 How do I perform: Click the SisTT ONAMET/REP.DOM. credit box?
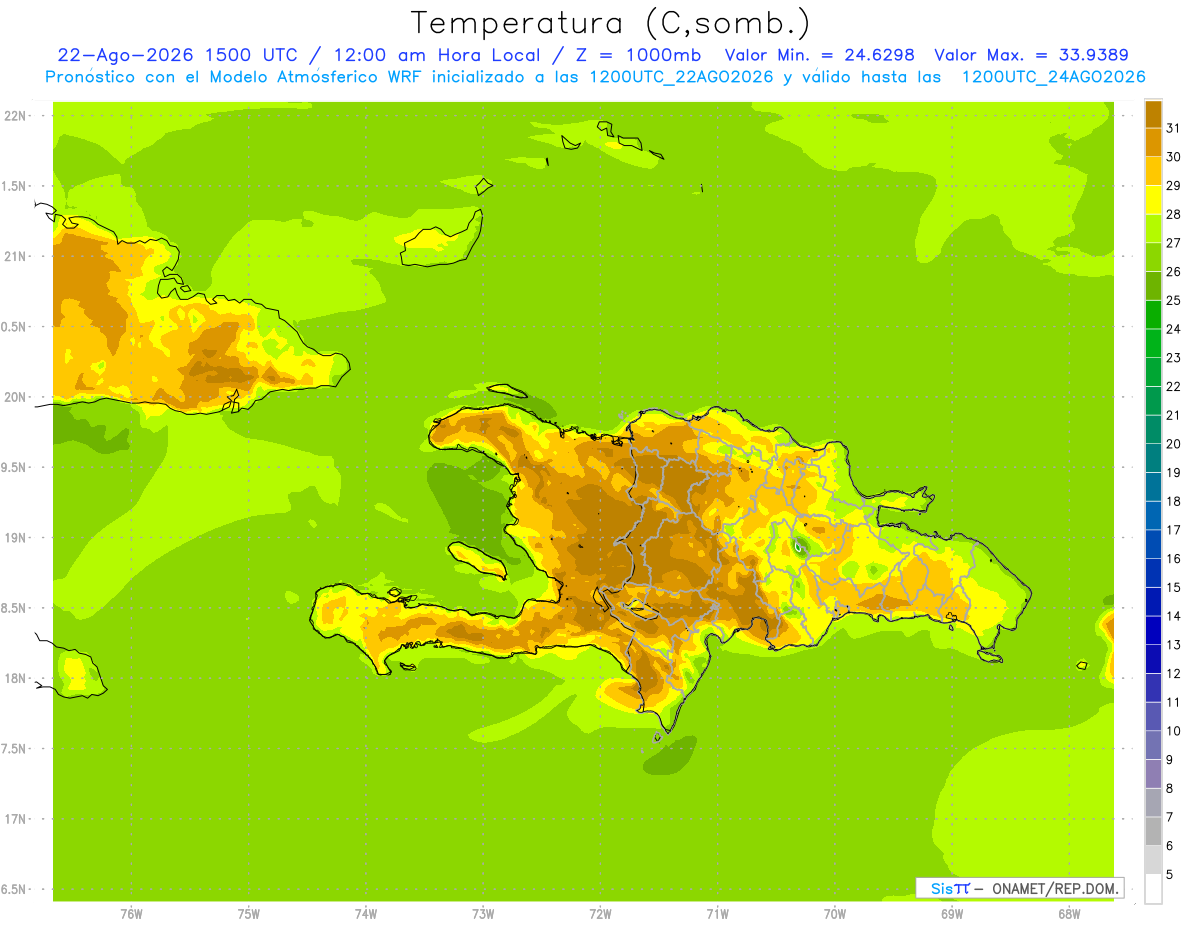tap(1020, 888)
